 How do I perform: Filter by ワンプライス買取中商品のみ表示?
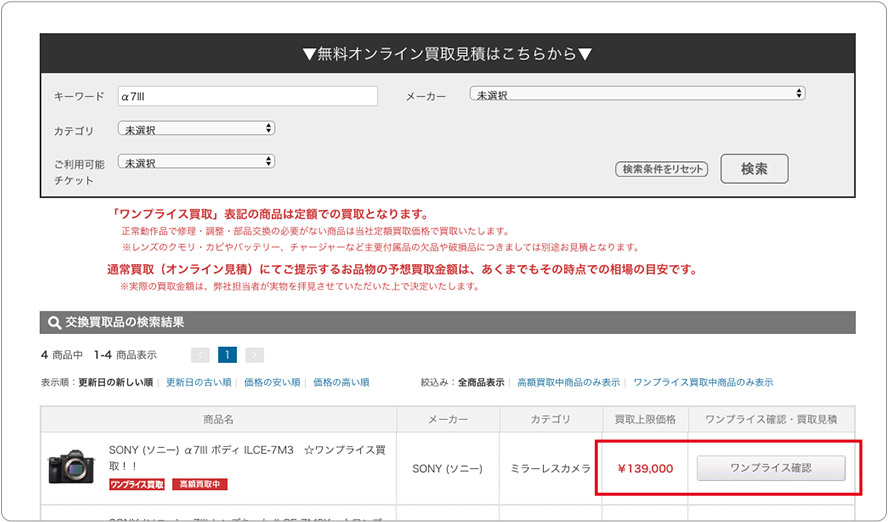(x=703, y=382)
